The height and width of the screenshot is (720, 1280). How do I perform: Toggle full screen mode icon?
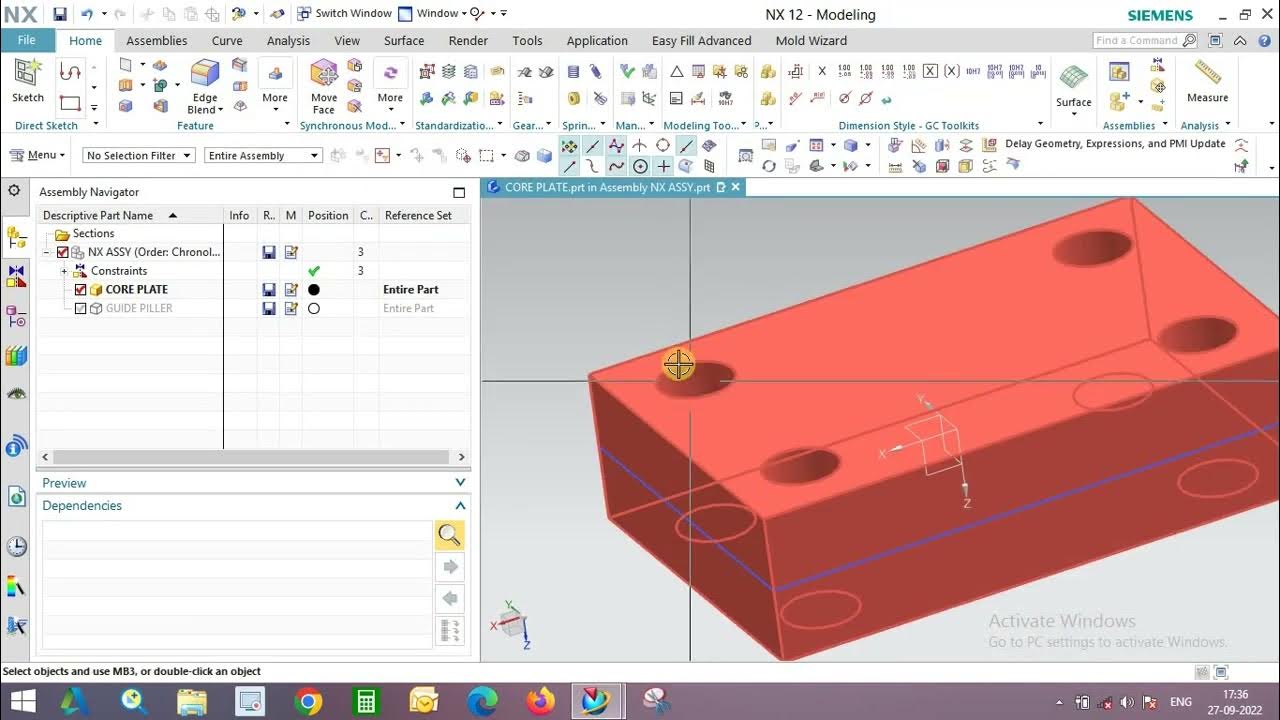click(1214, 41)
